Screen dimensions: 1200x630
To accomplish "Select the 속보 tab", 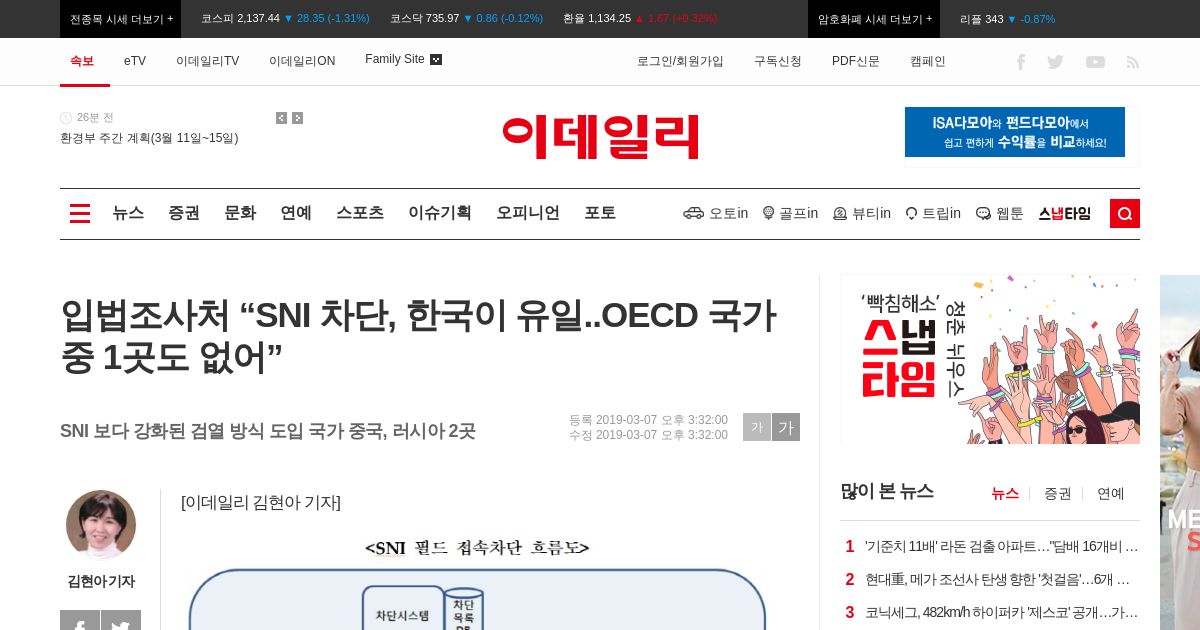I will pos(82,61).
